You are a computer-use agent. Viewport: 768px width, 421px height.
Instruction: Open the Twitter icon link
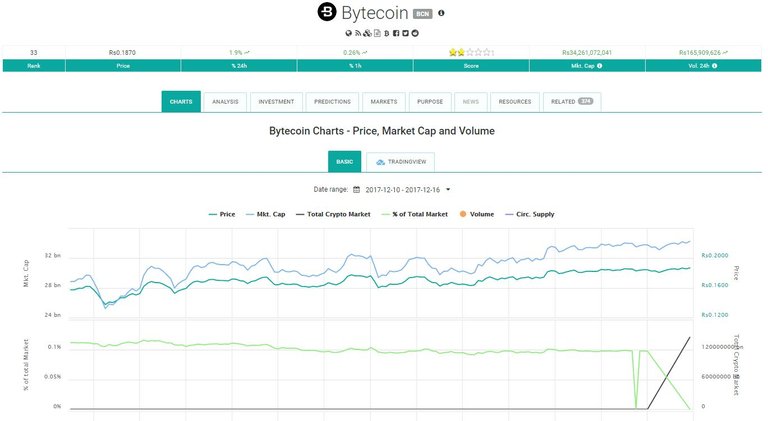tap(406, 33)
